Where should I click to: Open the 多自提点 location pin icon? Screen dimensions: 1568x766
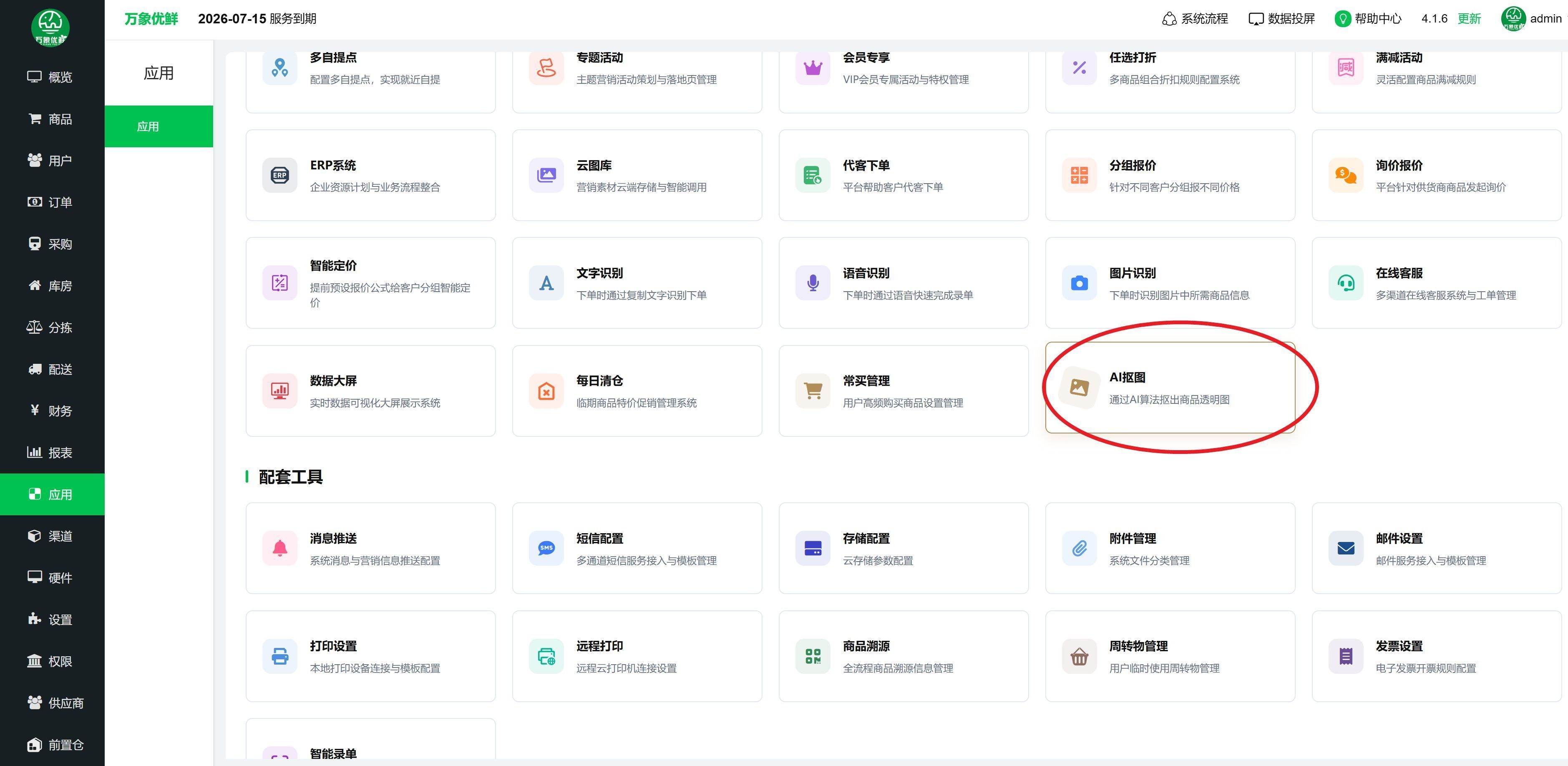[x=279, y=67]
